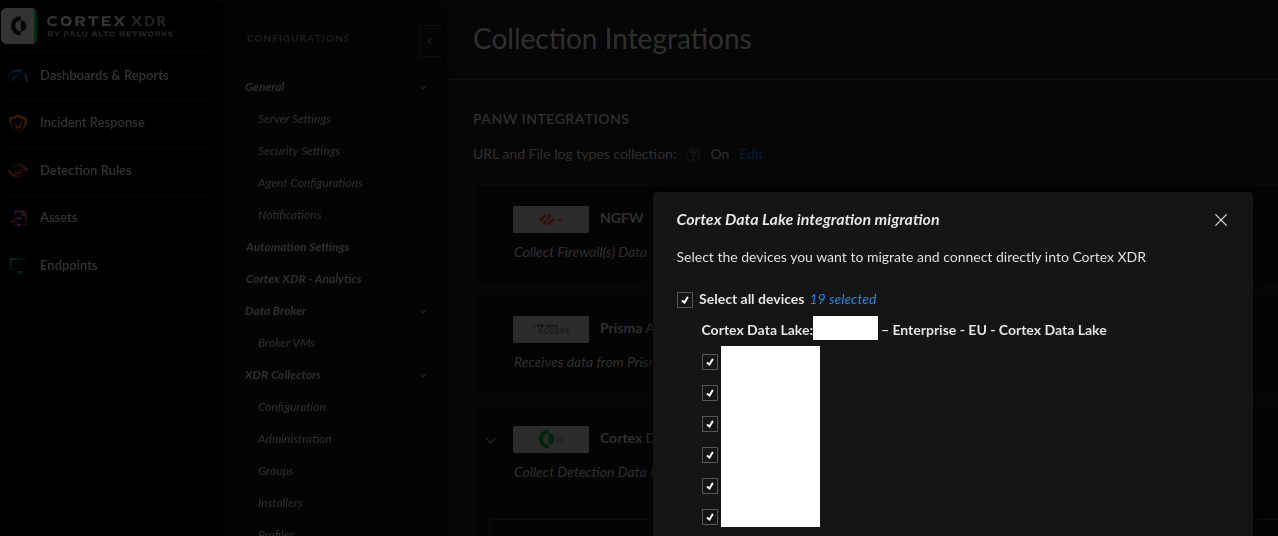Open Cortex XDR - Analytics settings
This screenshot has width=1278, height=536.
[304, 279]
